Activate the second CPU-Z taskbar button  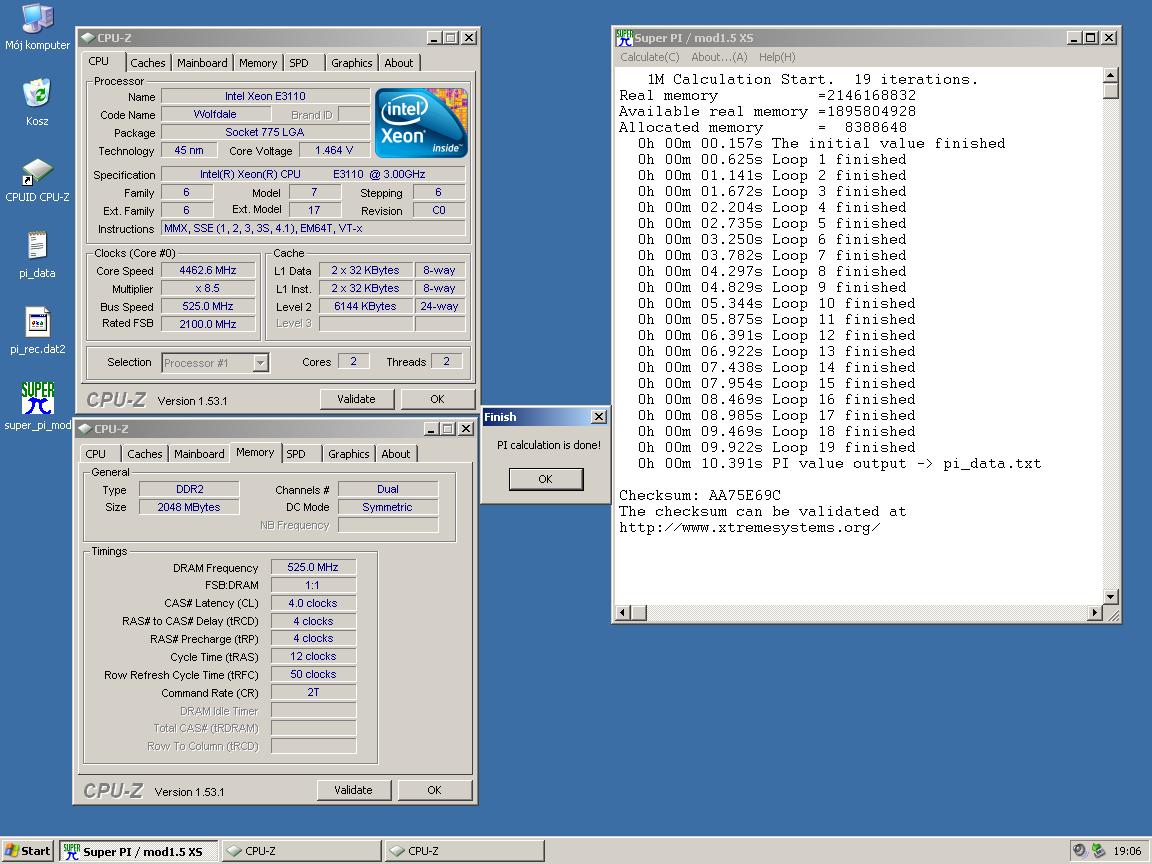(x=464, y=851)
